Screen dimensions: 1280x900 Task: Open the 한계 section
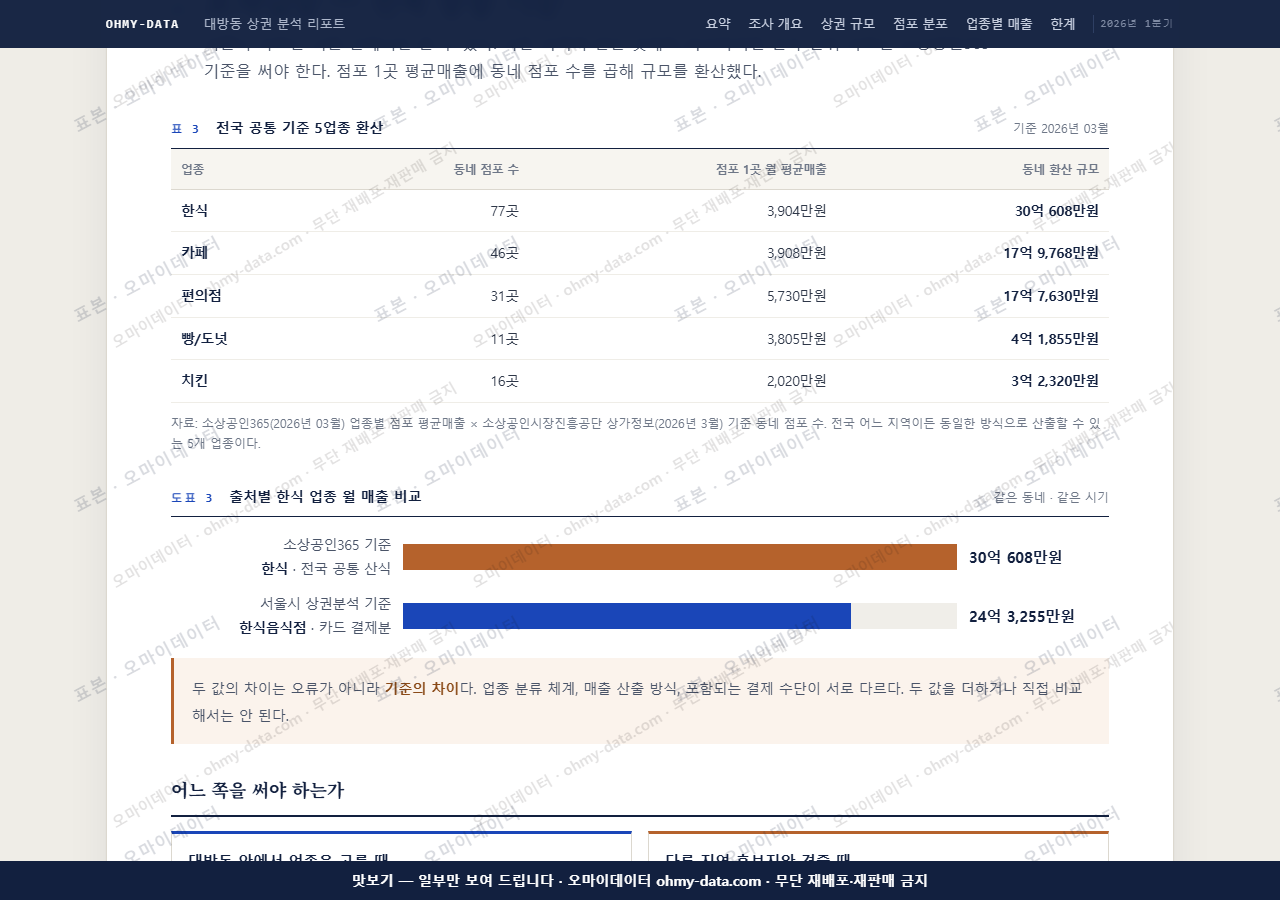[x=1063, y=24]
